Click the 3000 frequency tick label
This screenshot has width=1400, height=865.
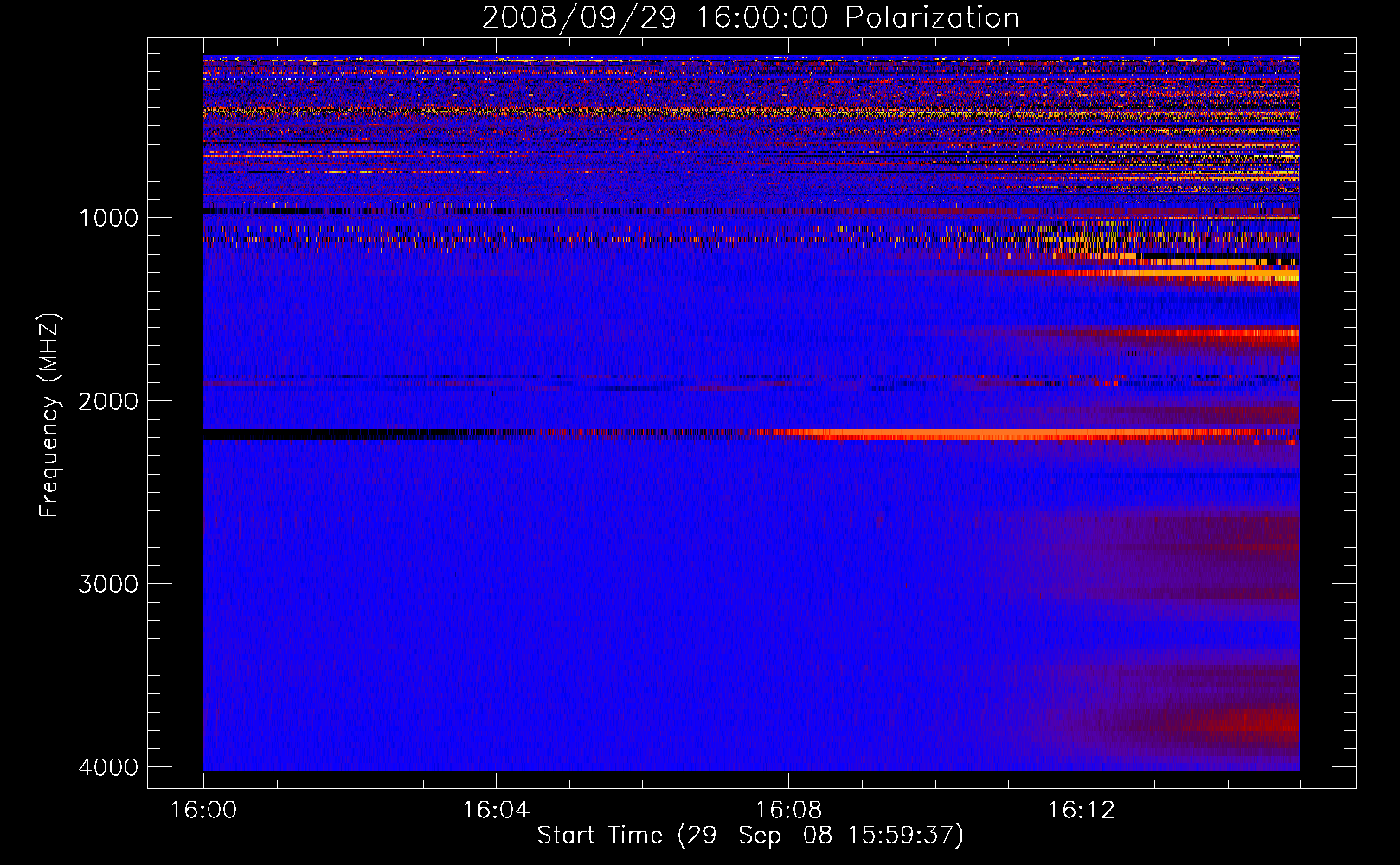(x=108, y=584)
